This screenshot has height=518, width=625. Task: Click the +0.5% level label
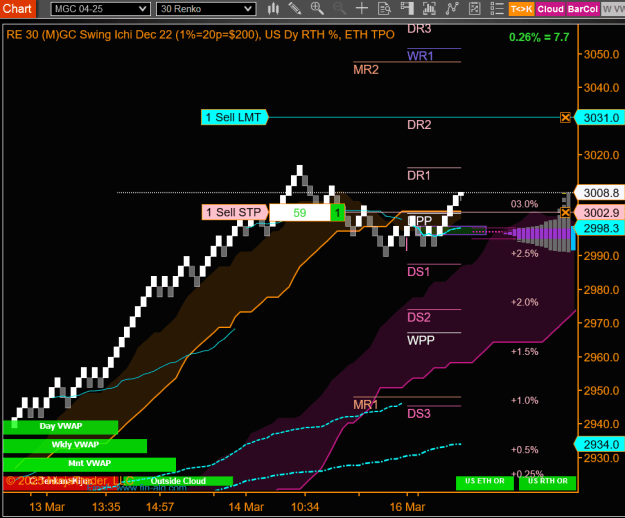click(x=525, y=450)
